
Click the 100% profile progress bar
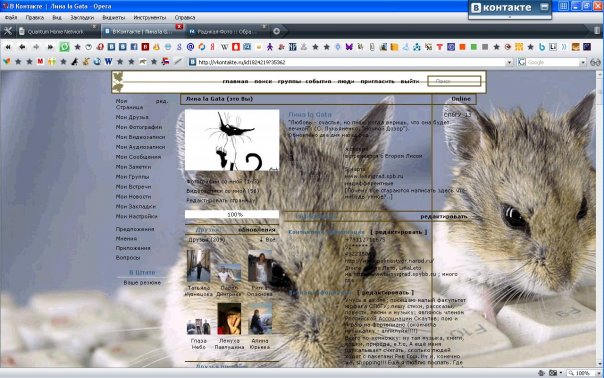[x=232, y=215]
